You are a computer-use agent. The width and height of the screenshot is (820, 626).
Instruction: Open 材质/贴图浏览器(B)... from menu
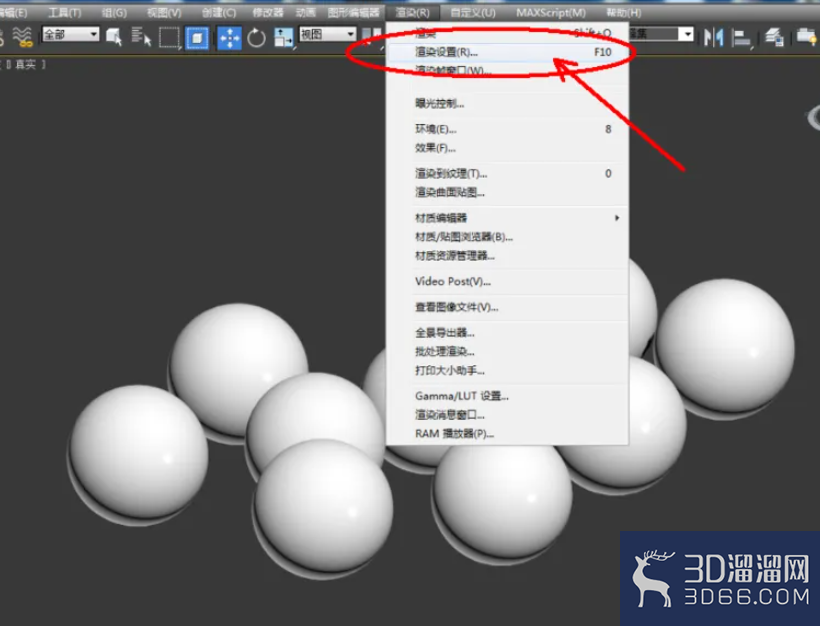[x=507, y=237]
